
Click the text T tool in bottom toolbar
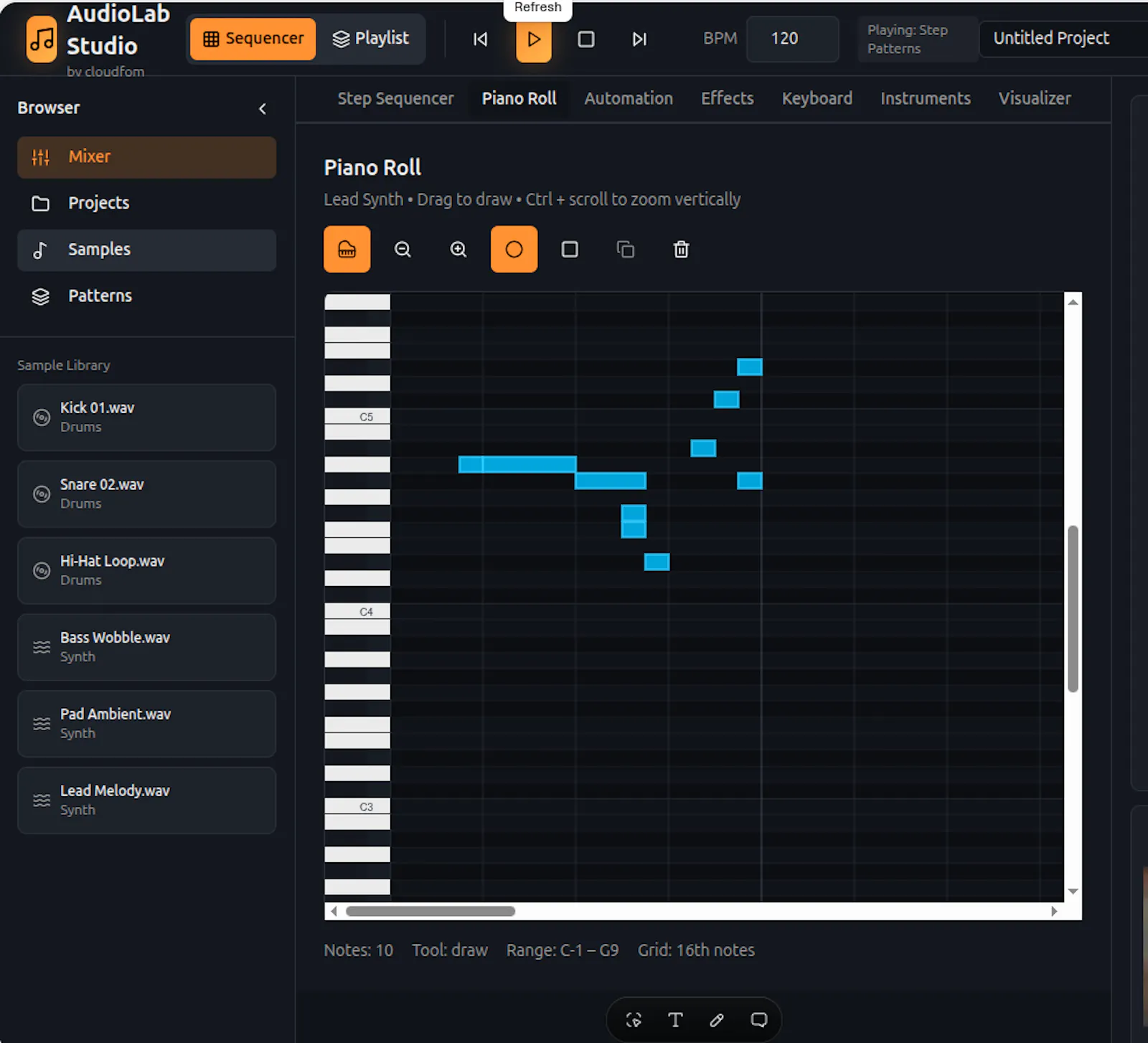coord(675,1020)
